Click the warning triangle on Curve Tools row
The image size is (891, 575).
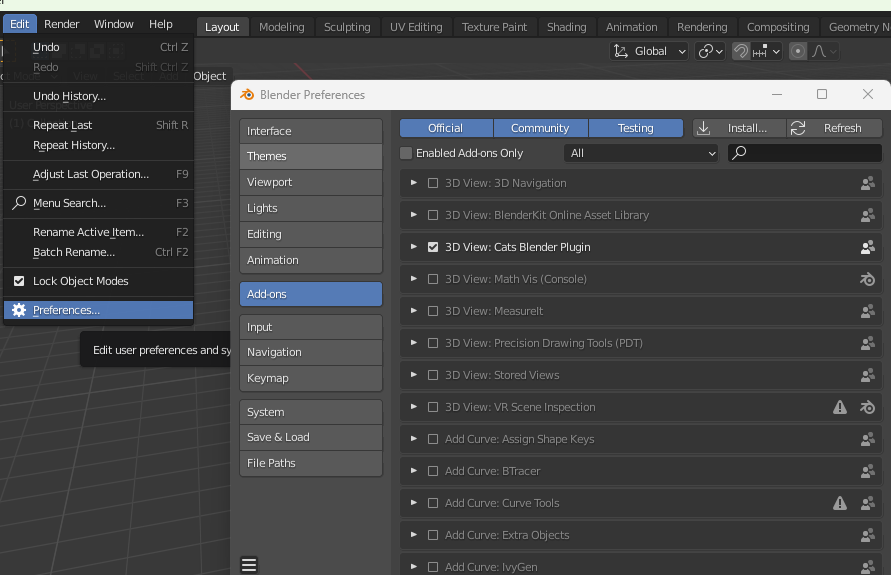(840, 503)
